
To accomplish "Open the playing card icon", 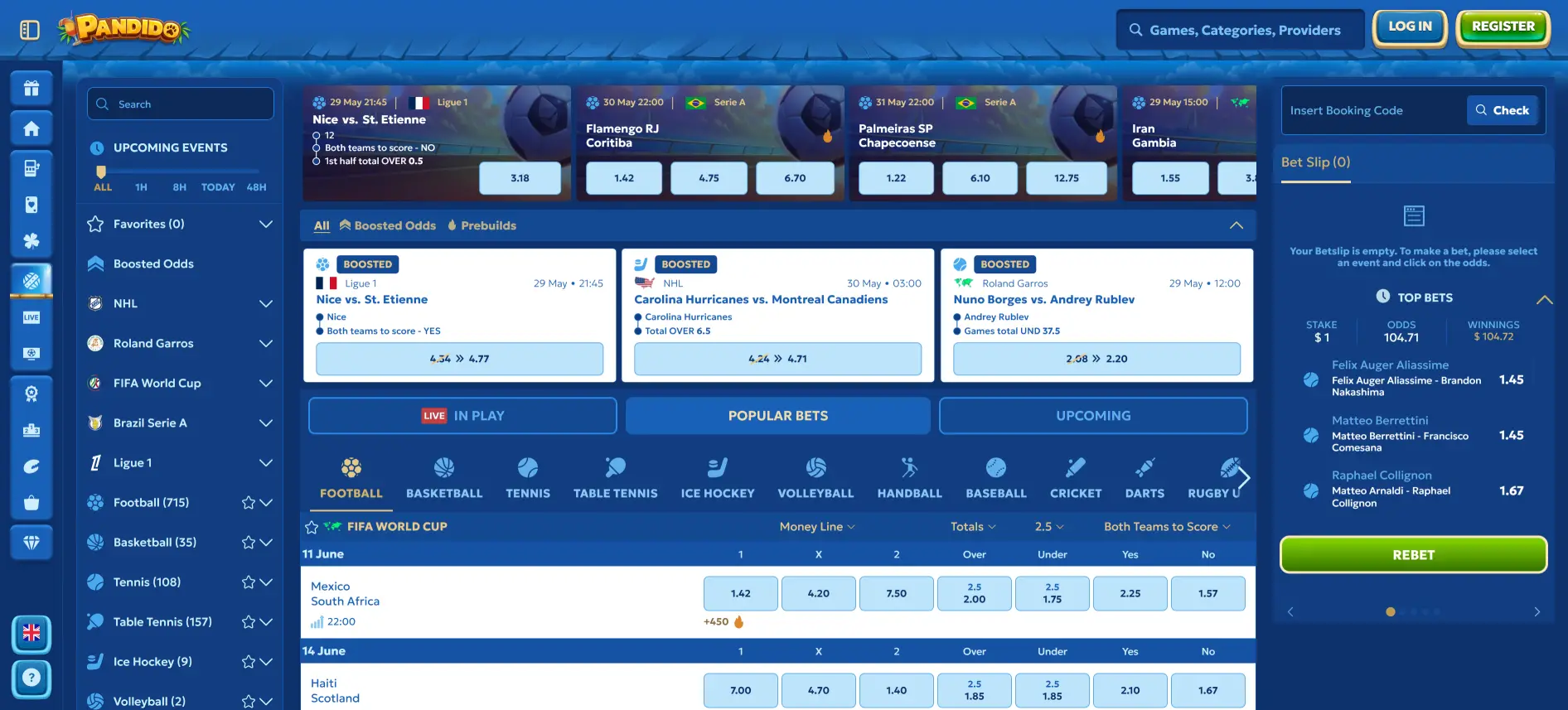I will (x=31, y=205).
